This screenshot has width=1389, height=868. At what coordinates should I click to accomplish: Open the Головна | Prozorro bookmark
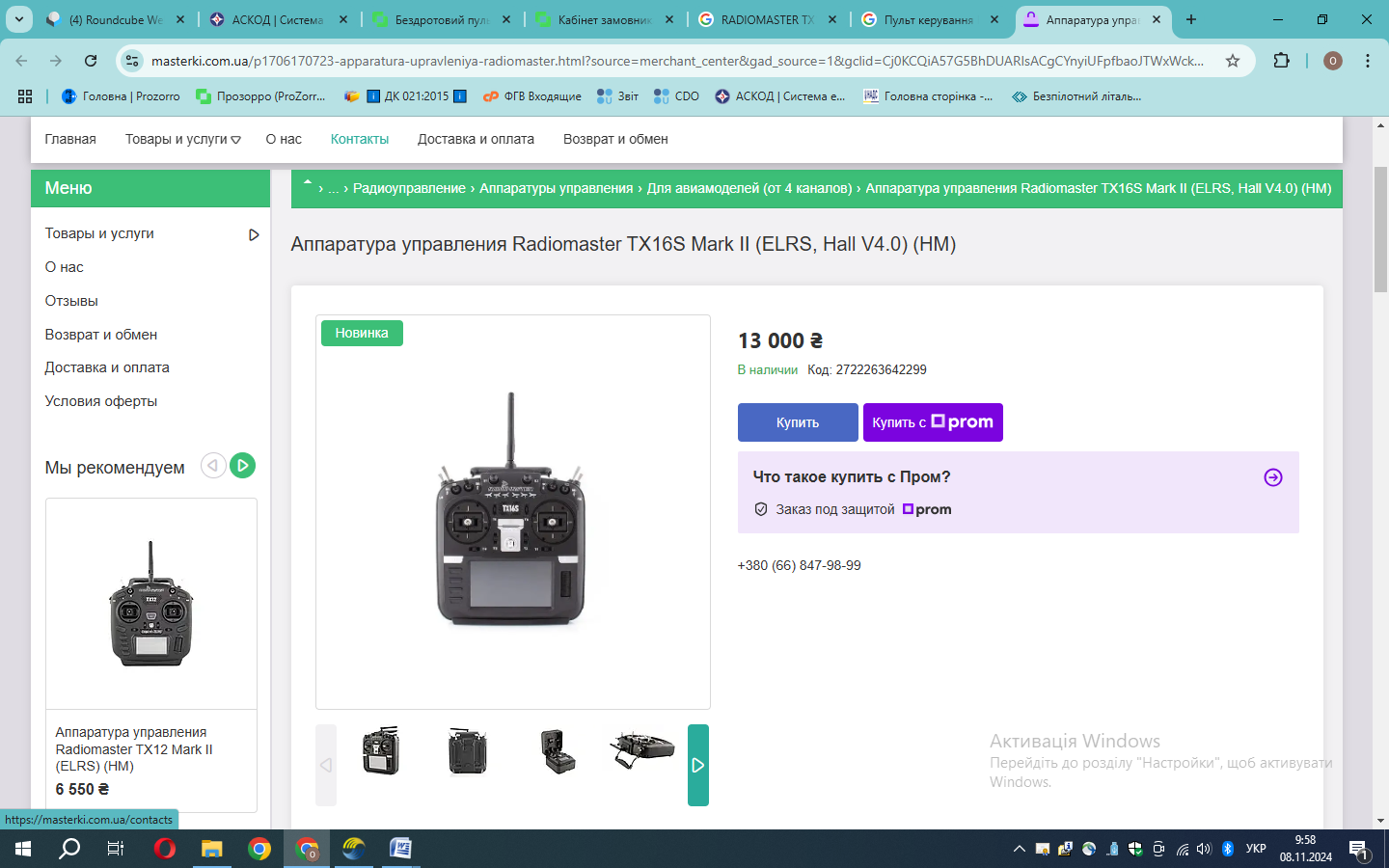(121, 96)
